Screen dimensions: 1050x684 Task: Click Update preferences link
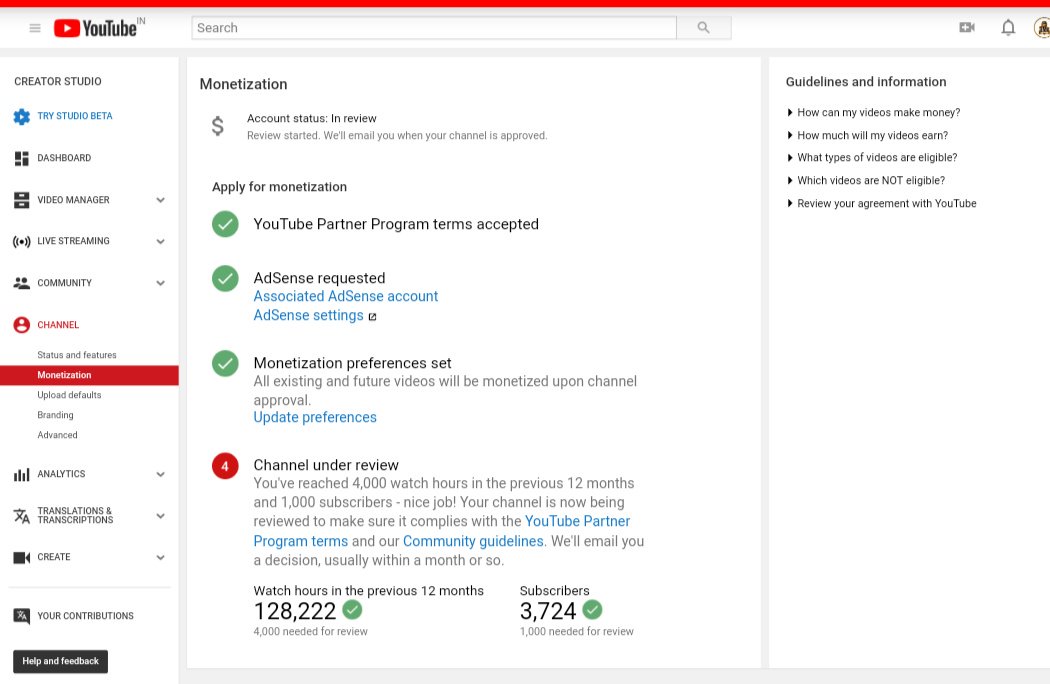coord(315,417)
